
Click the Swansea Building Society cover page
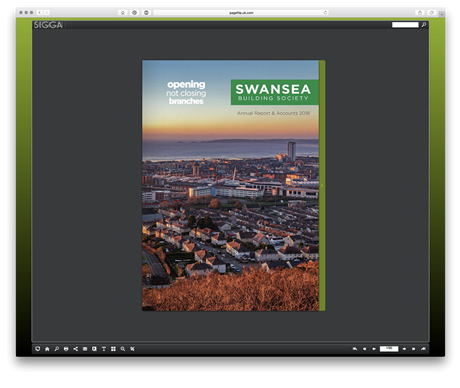(x=230, y=186)
